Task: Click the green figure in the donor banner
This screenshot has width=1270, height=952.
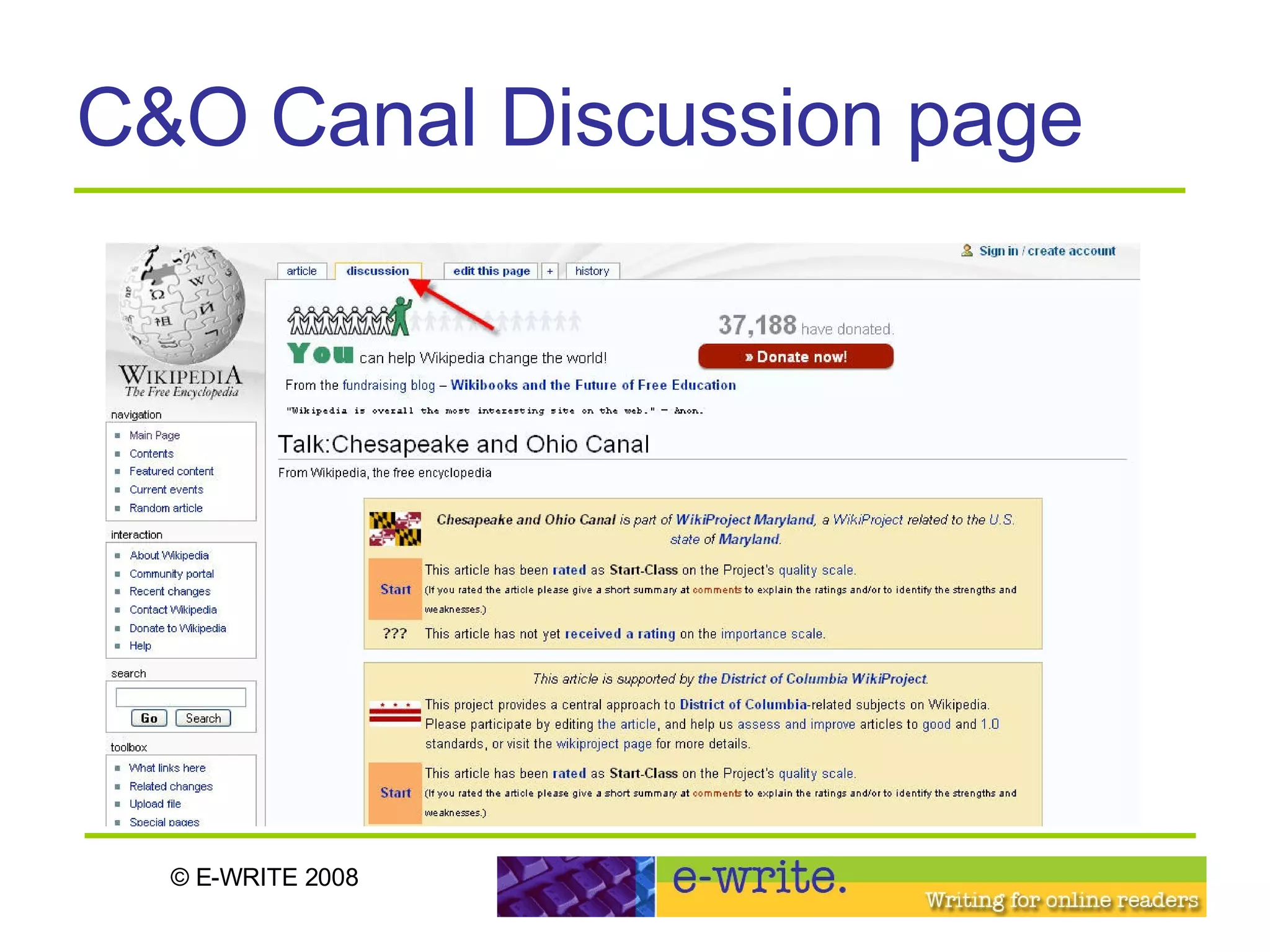Action: 401,316
